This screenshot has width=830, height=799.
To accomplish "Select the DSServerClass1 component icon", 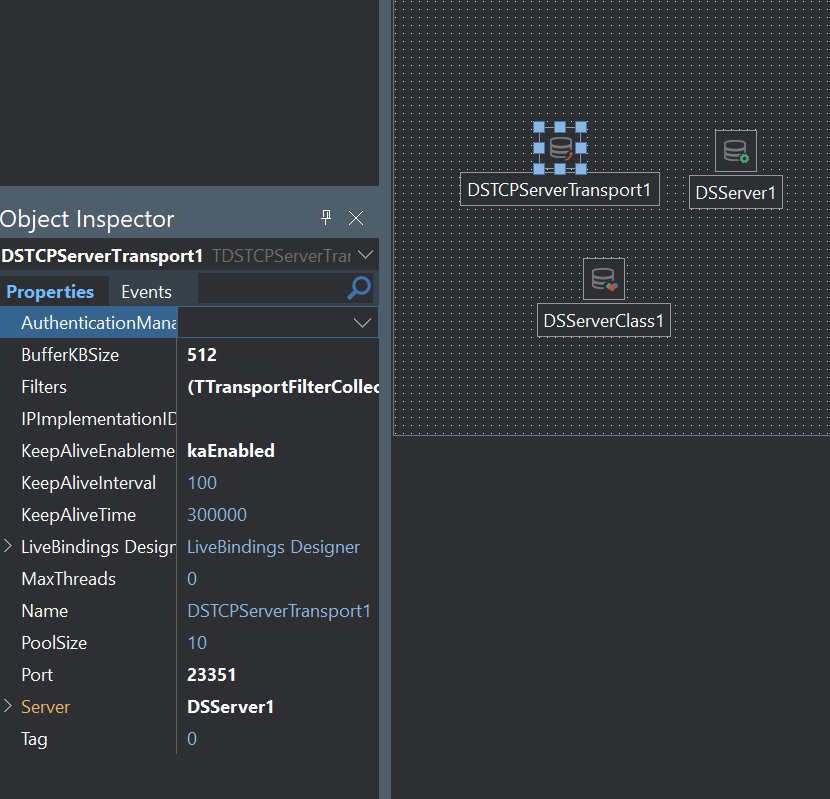I will click(604, 279).
